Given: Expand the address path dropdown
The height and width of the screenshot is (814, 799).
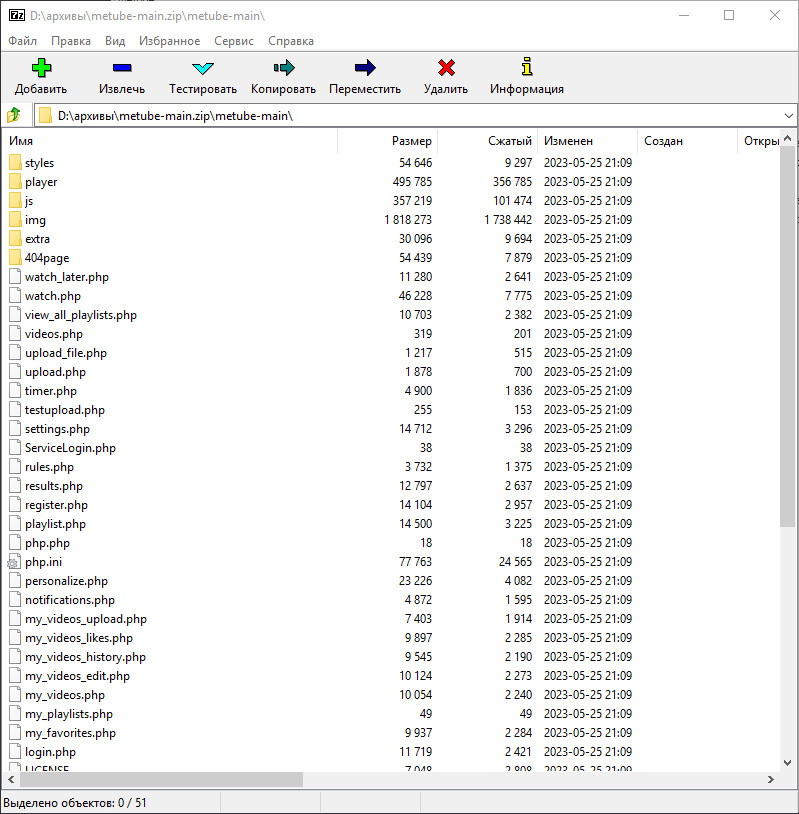Looking at the screenshot, I should coord(788,116).
